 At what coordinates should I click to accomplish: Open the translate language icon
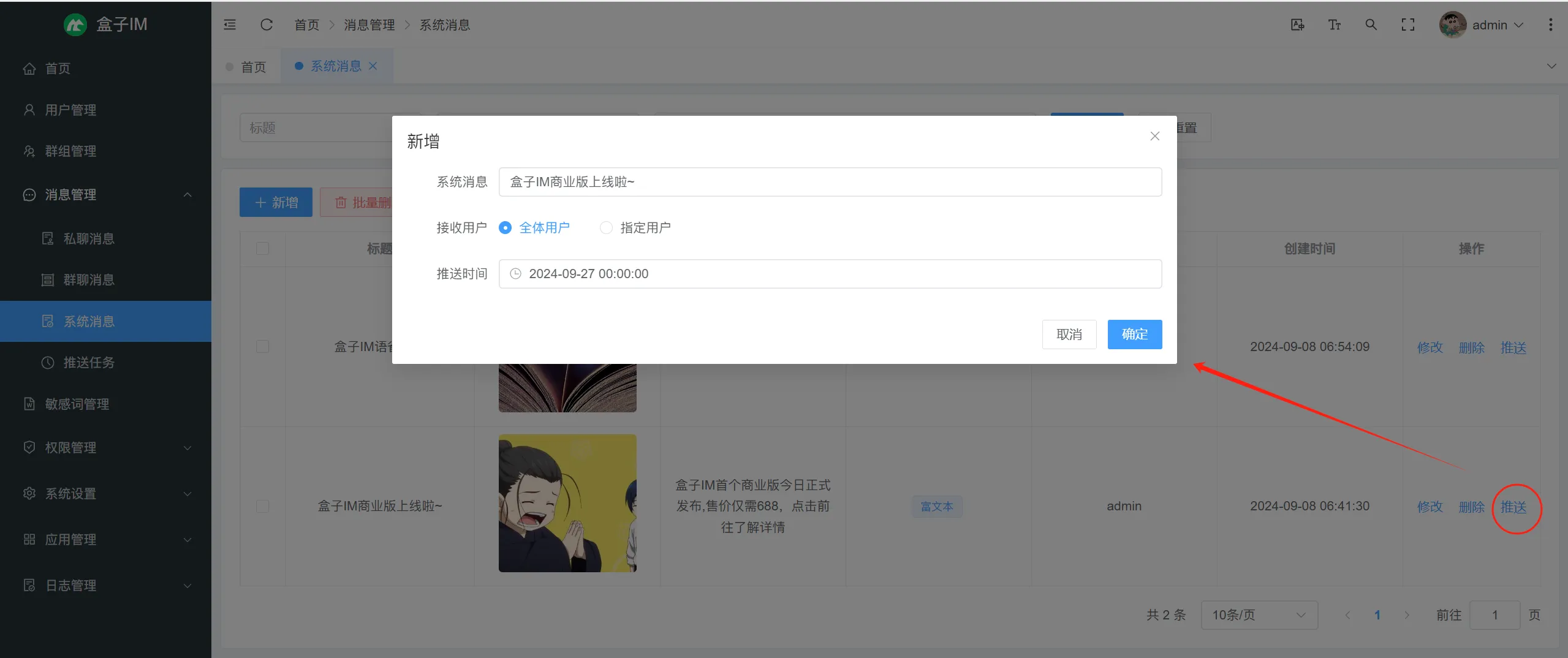tap(1297, 25)
